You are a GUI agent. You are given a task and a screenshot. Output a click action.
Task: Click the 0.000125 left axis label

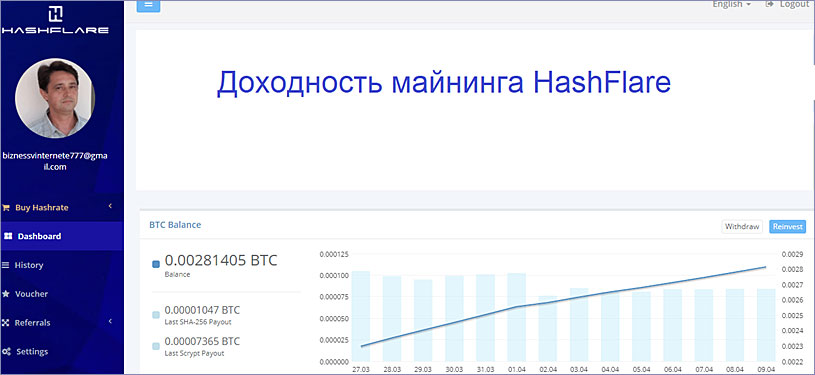[334, 254]
